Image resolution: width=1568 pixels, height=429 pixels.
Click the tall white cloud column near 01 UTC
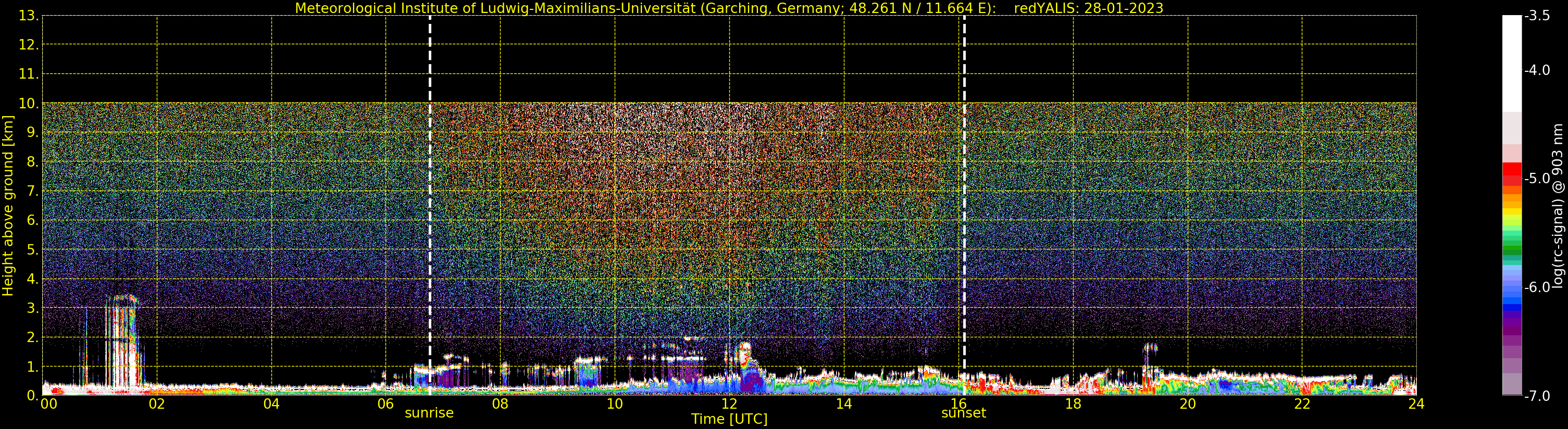[123, 342]
